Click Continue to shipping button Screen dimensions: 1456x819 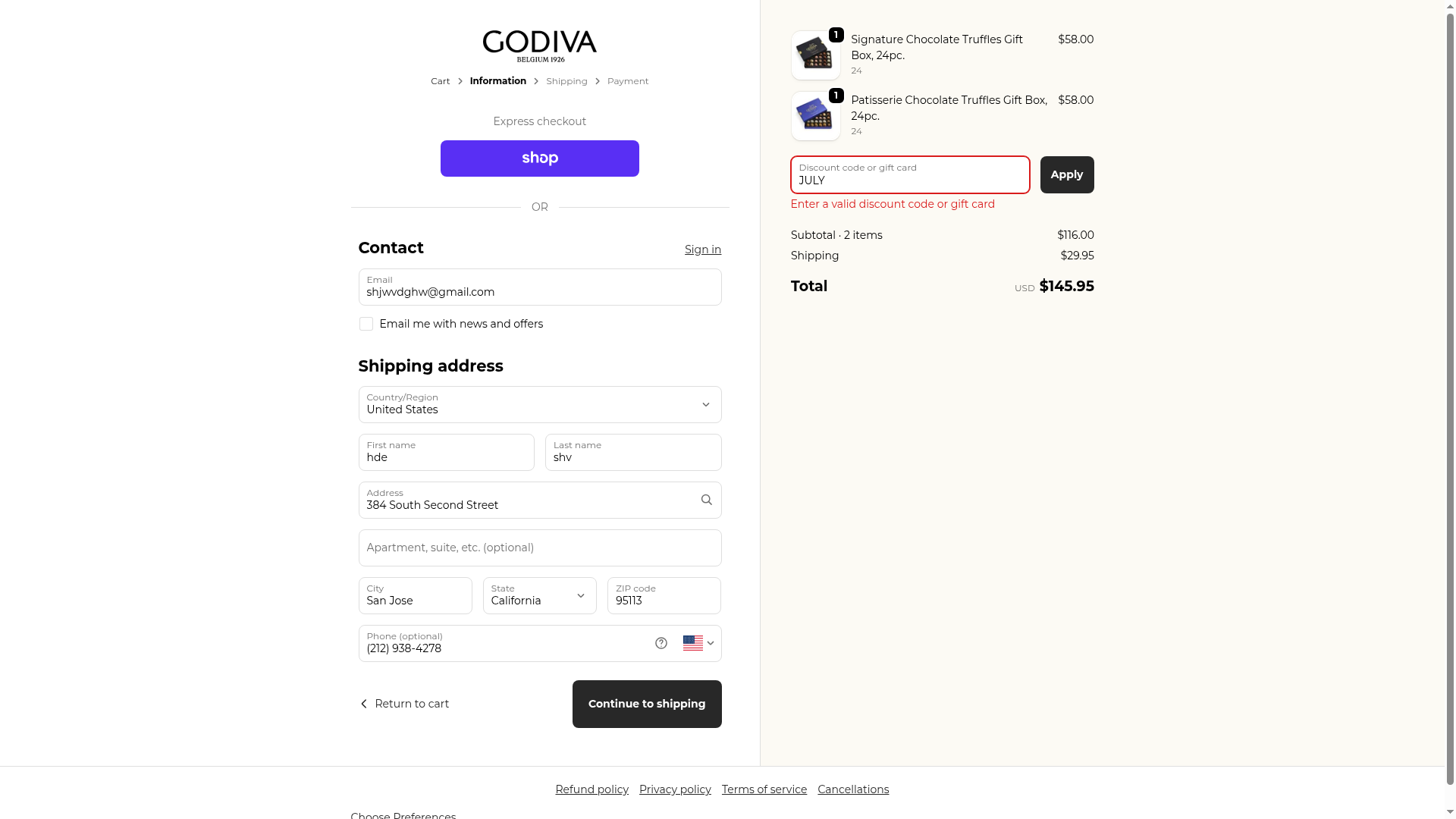point(647,704)
